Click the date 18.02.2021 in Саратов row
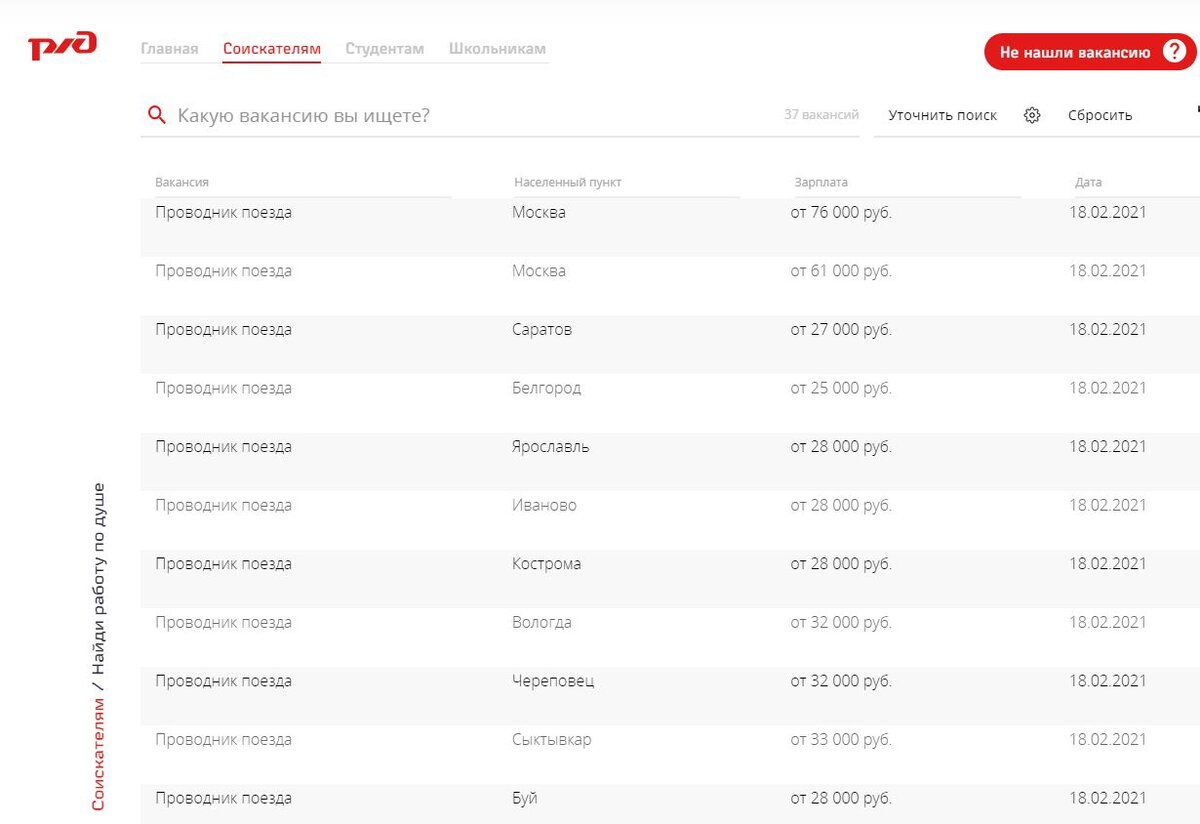This screenshot has height=824, width=1200. coord(1107,329)
